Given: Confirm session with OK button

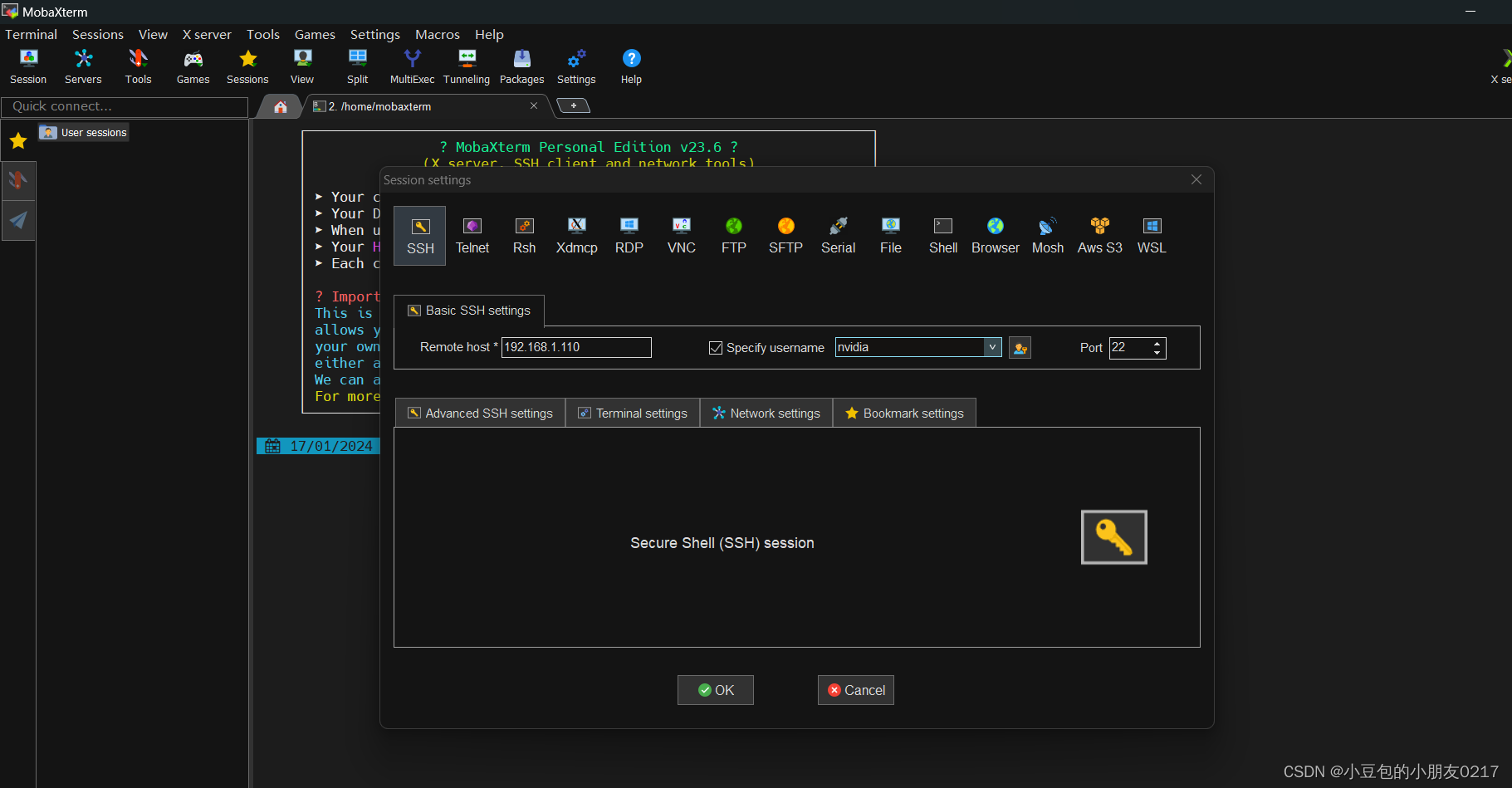Looking at the screenshot, I should [716, 690].
